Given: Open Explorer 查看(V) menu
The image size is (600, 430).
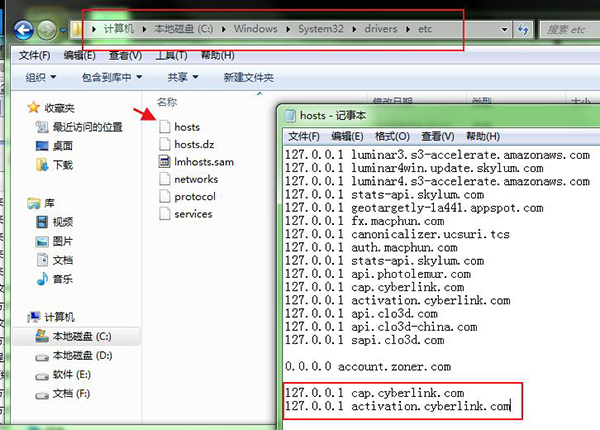Looking at the screenshot, I should pos(126,55).
